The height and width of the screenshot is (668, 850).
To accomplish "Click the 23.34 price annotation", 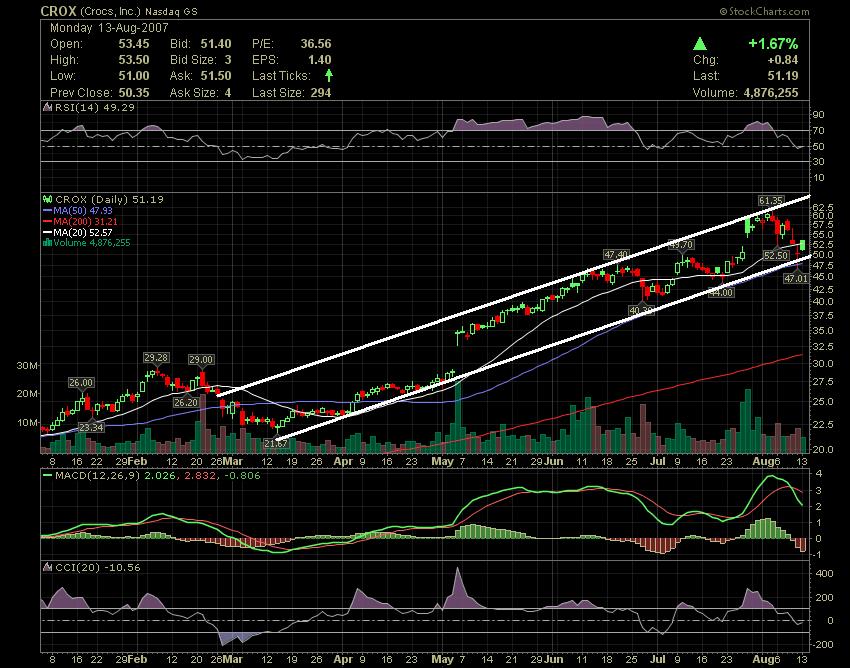I will 91,427.
